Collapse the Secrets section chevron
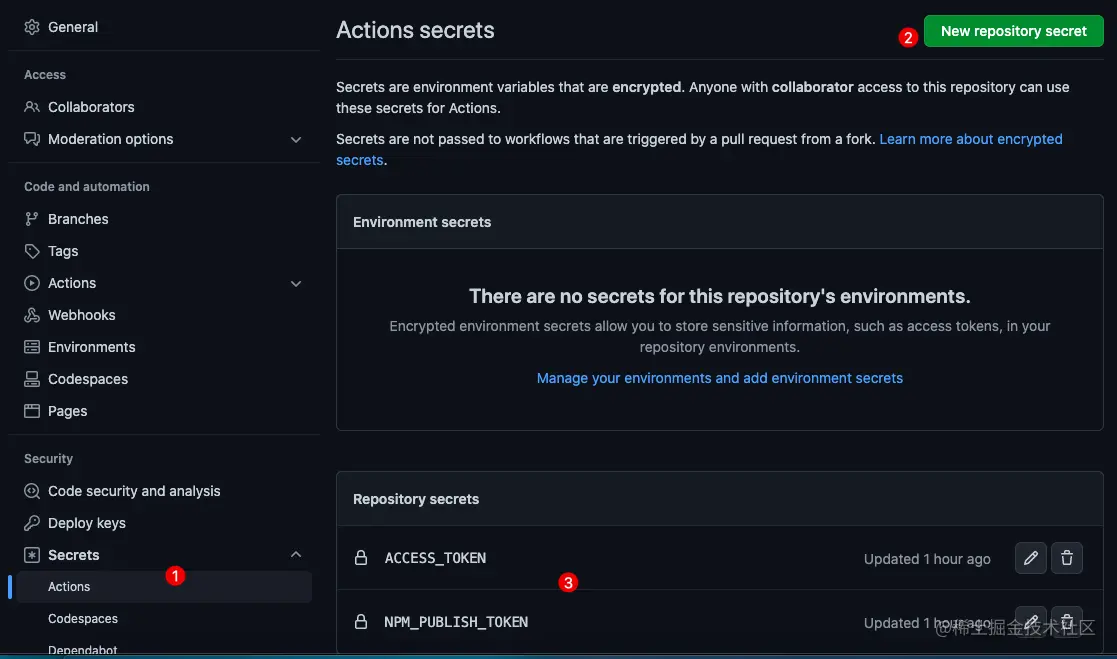Screen dimensions: 1117x659 coord(296,555)
